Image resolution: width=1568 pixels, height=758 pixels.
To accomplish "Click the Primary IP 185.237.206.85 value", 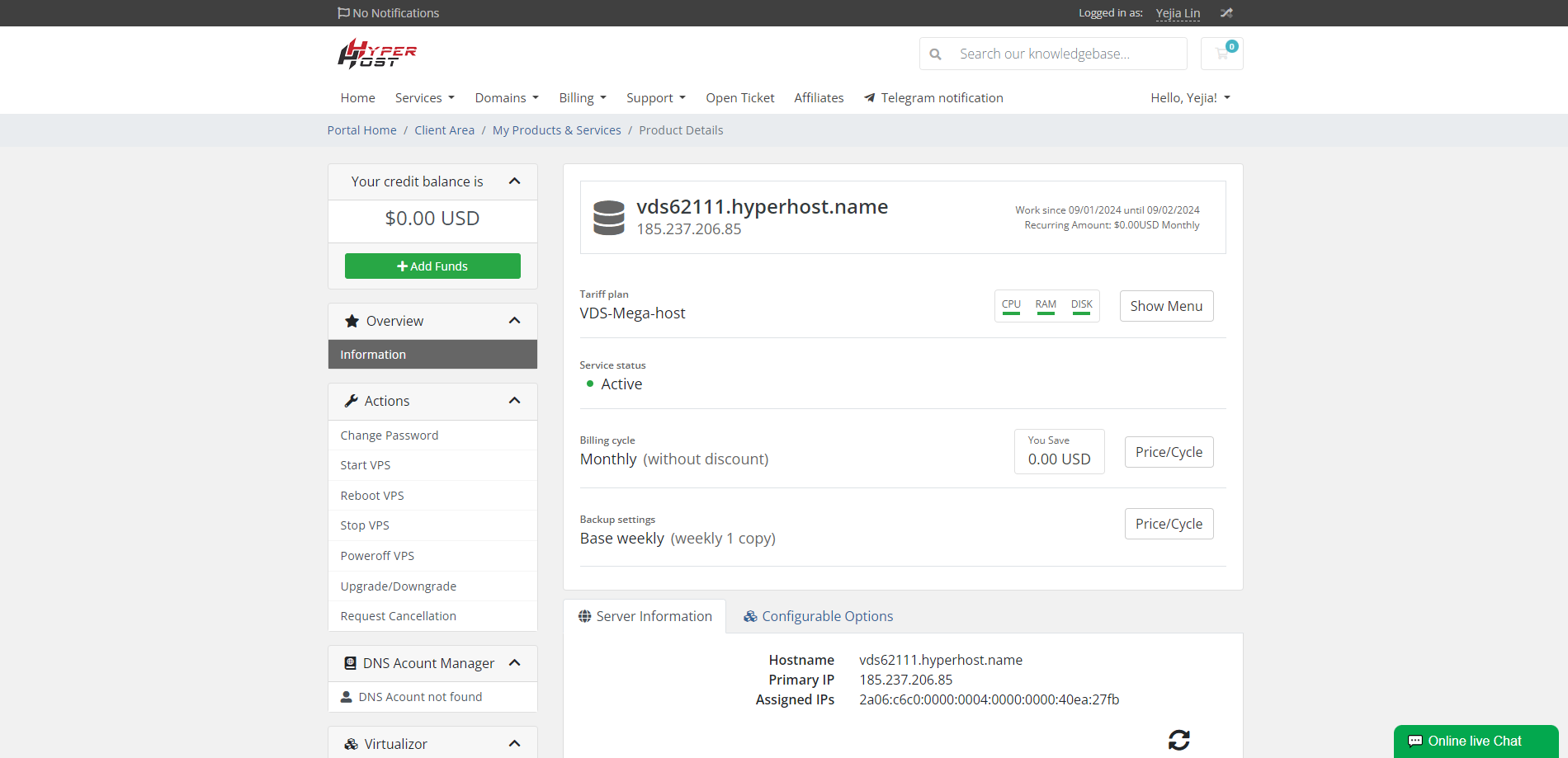I will 905,680.
